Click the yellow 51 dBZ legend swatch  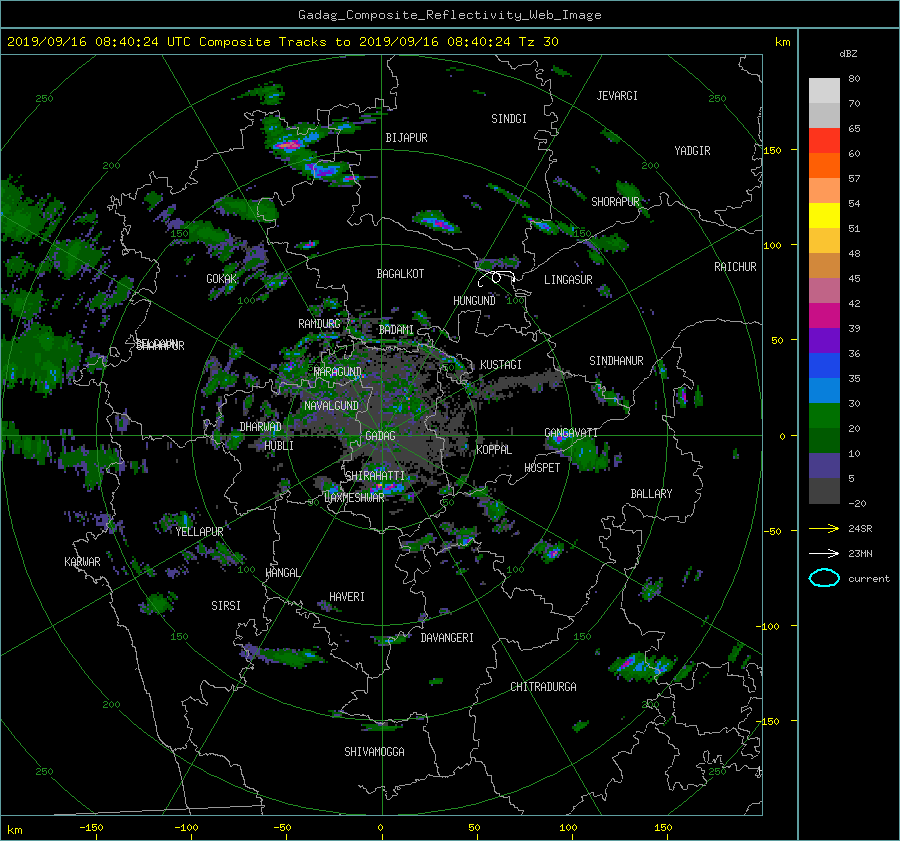pyautogui.click(x=824, y=216)
